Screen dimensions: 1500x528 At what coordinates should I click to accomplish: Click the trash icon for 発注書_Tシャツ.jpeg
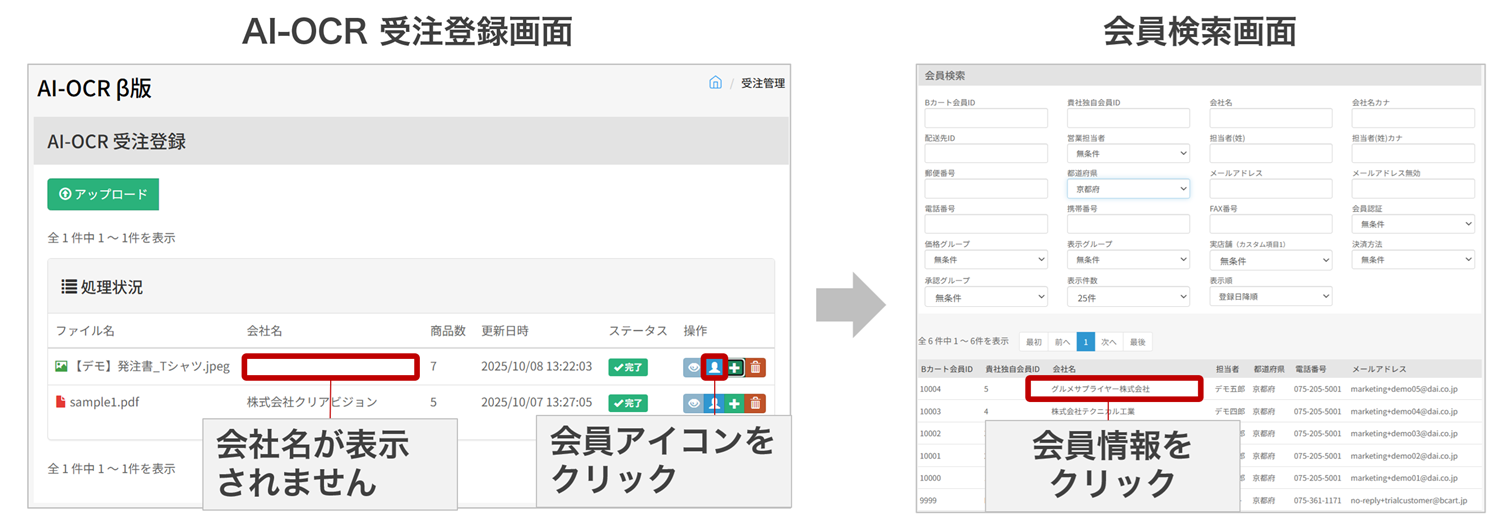tap(755, 367)
